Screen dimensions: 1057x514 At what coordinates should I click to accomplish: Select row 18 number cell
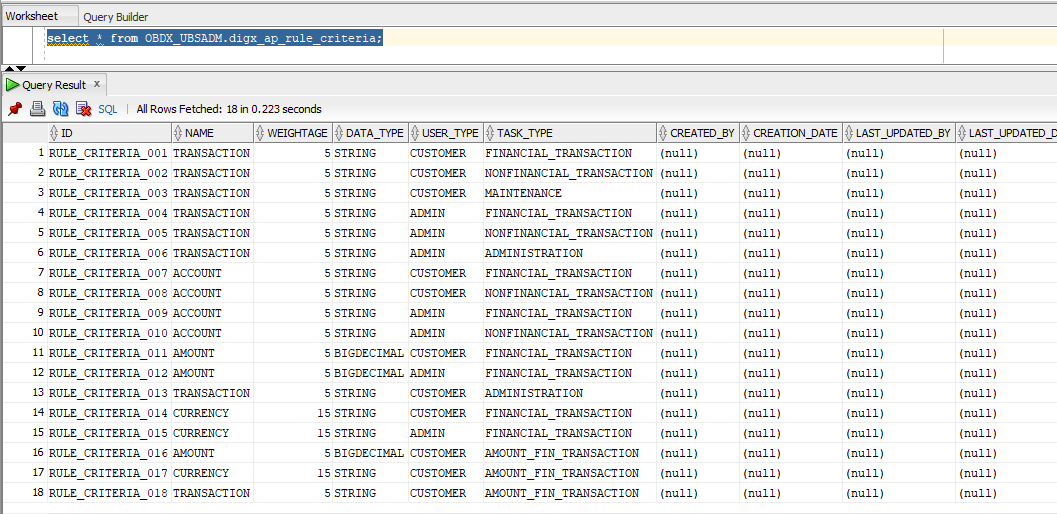(x=24, y=493)
